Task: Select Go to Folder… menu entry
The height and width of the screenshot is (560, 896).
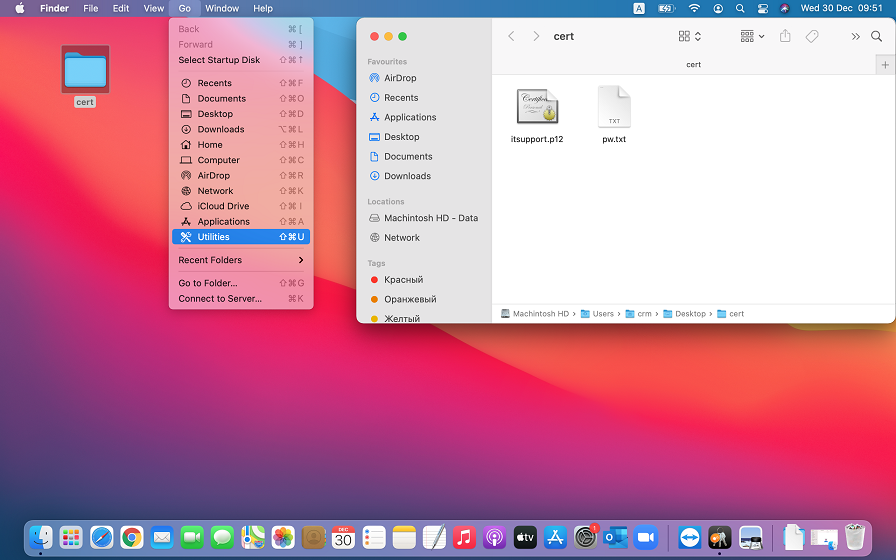Action: [208, 283]
